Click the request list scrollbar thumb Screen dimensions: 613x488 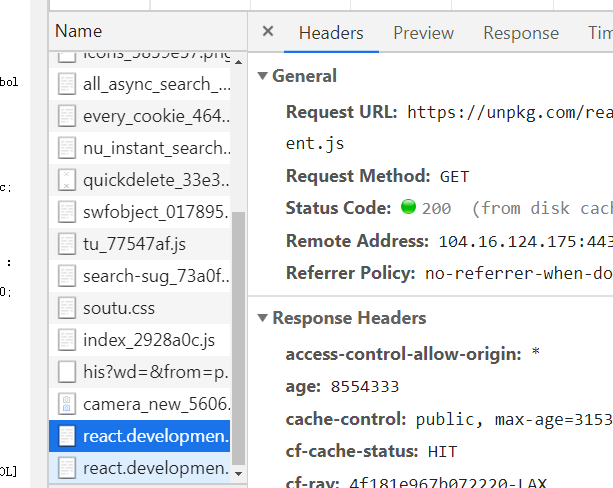(238, 339)
